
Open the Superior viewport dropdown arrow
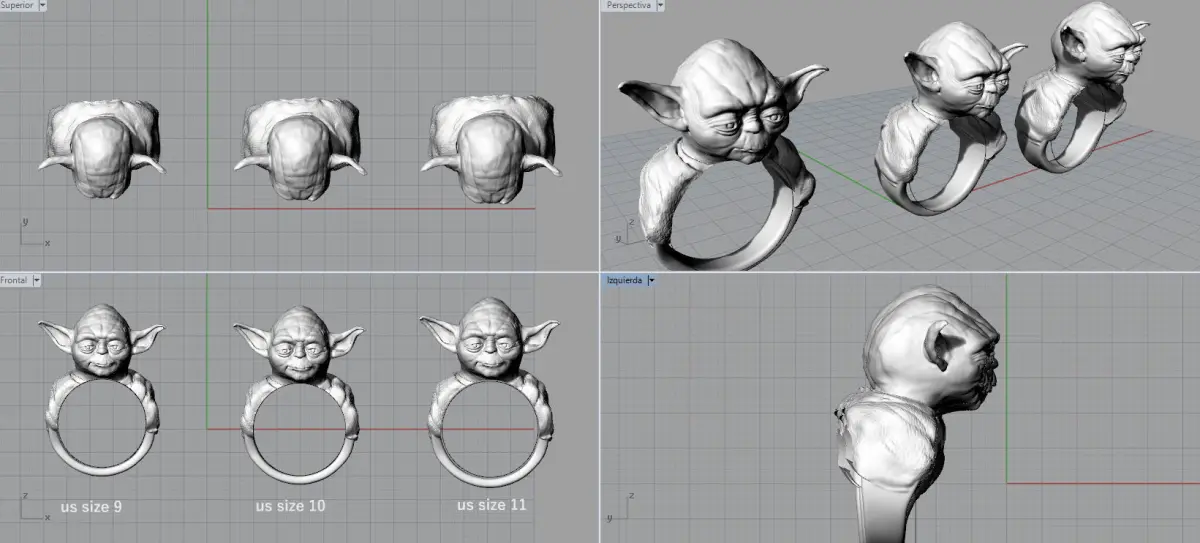42,6
